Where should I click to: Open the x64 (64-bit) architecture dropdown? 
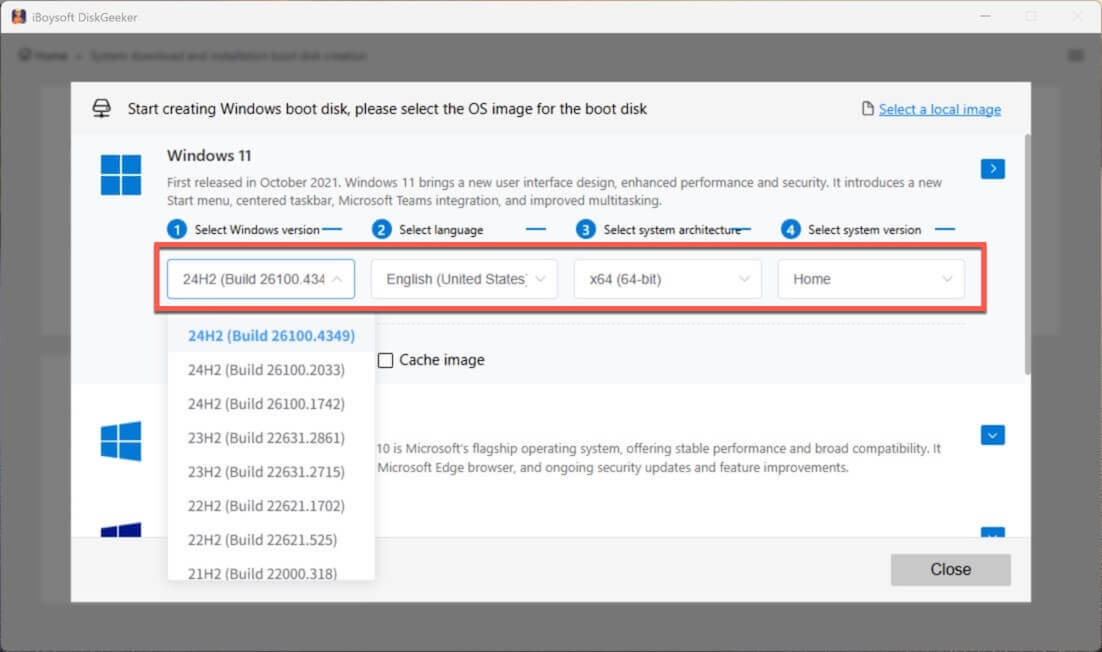[x=668, y=279]
